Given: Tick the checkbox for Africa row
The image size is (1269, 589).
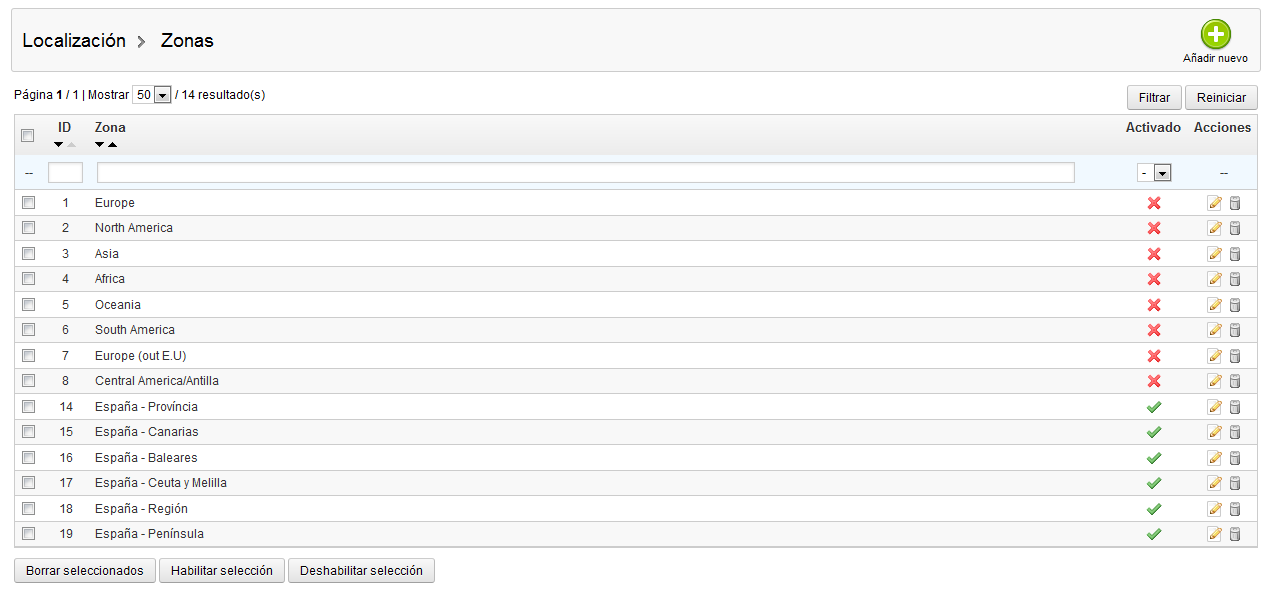Looking at the screenshot, I should (28, 279).
